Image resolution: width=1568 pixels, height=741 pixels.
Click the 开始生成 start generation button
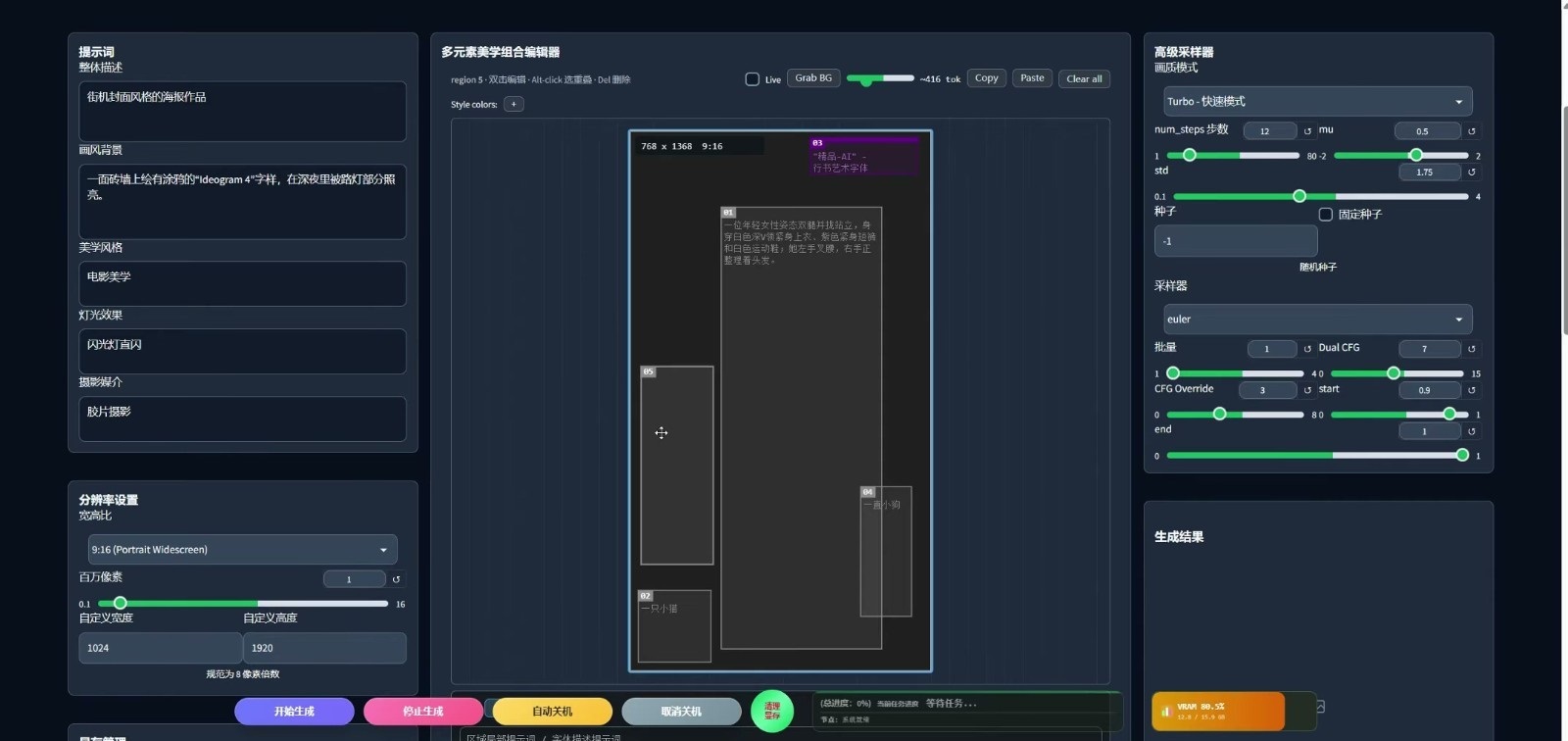(294, 711)
